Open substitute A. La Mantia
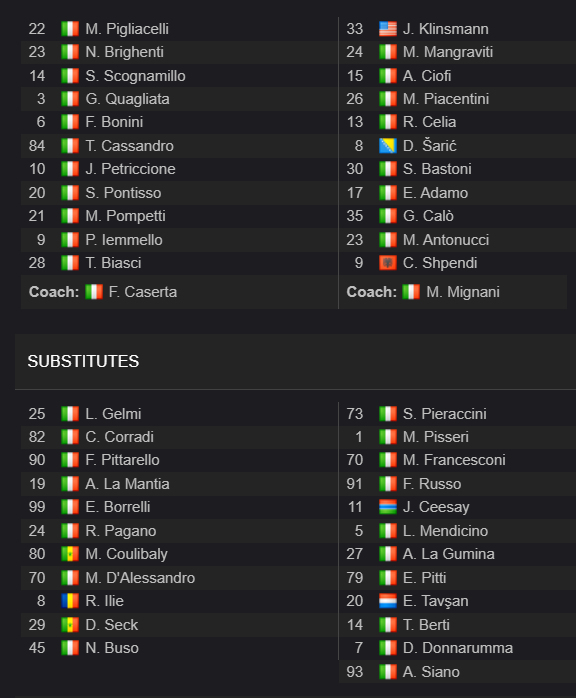Viewport: 576px width, 698px height. 127,484
